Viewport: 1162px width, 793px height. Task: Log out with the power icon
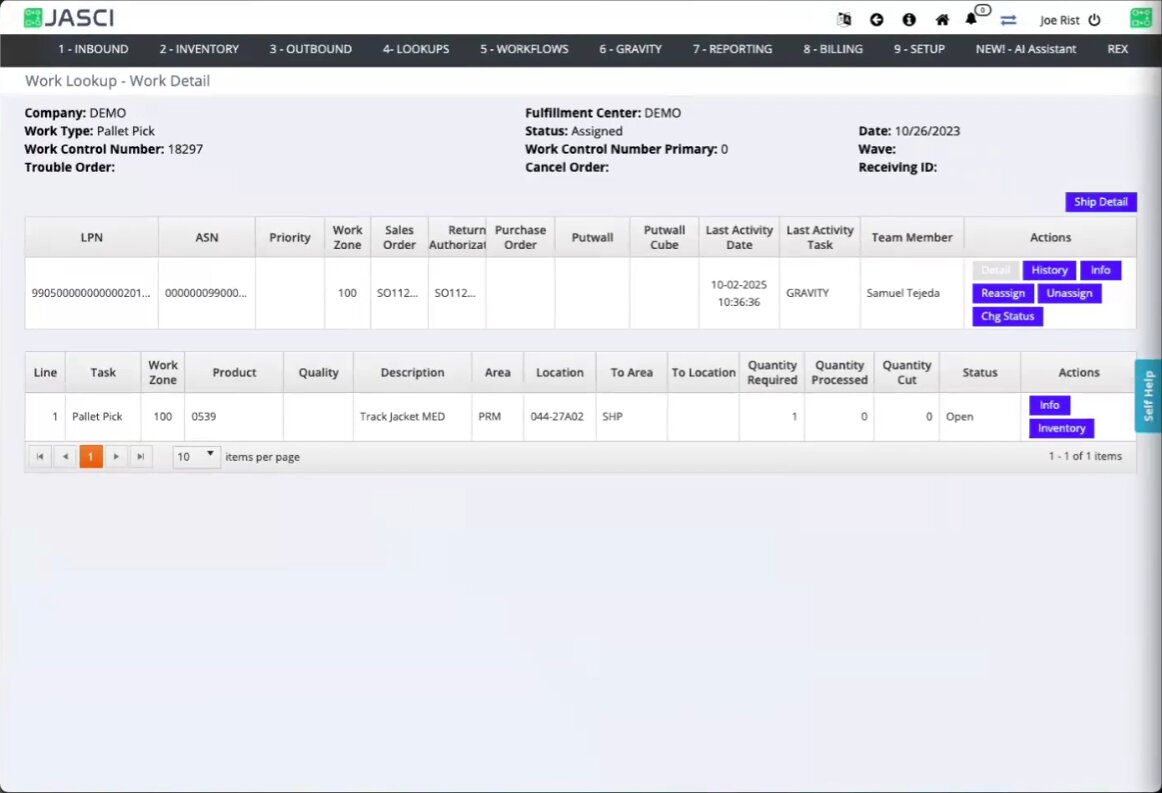click(1094, 19)
